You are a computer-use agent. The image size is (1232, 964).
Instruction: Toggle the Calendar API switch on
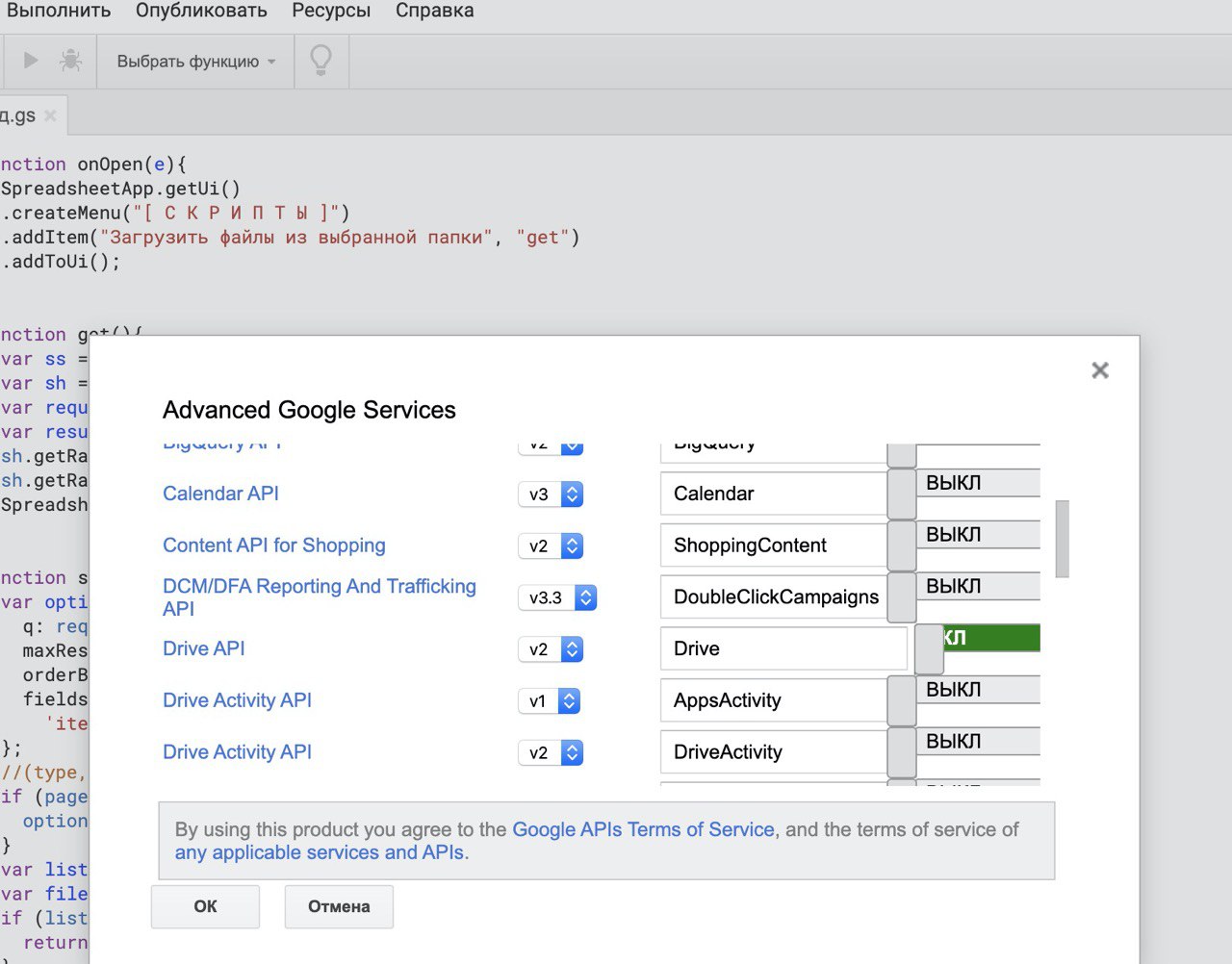963,494
